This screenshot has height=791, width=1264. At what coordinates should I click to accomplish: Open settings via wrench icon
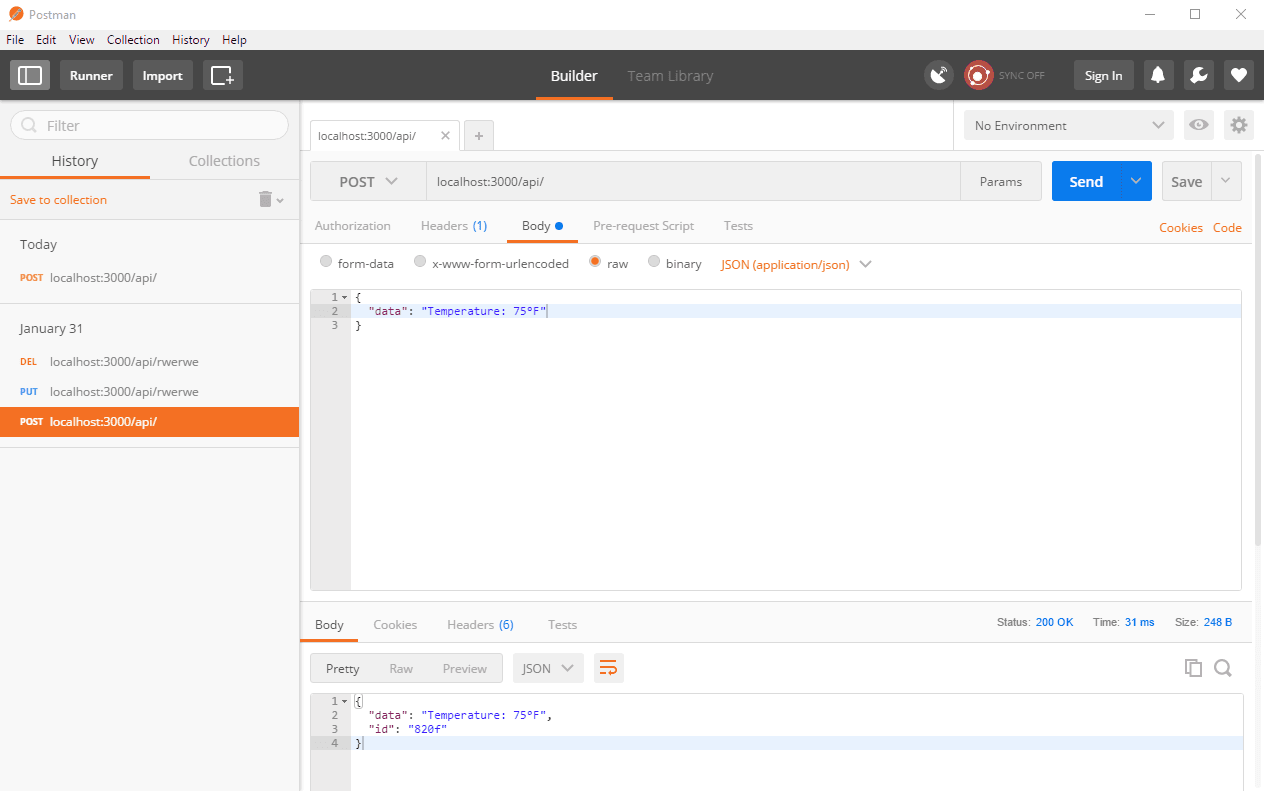[1198, 75]
